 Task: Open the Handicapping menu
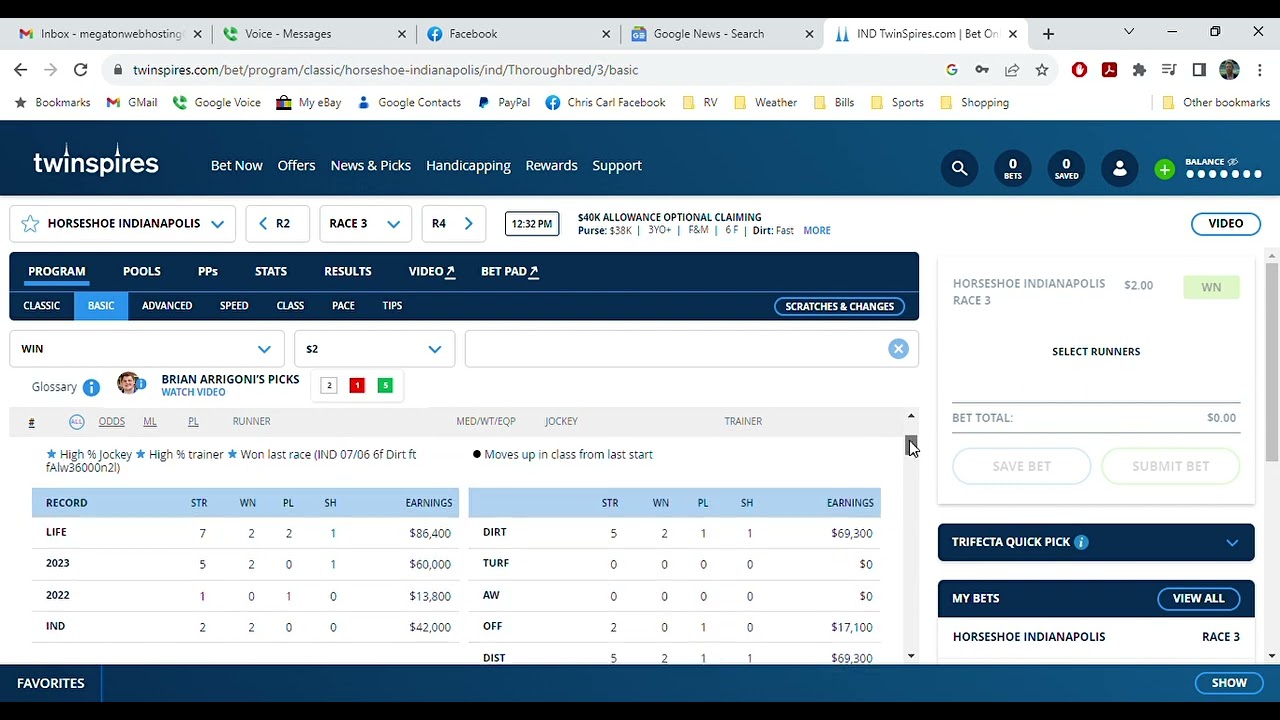click(x=468, y=165)
